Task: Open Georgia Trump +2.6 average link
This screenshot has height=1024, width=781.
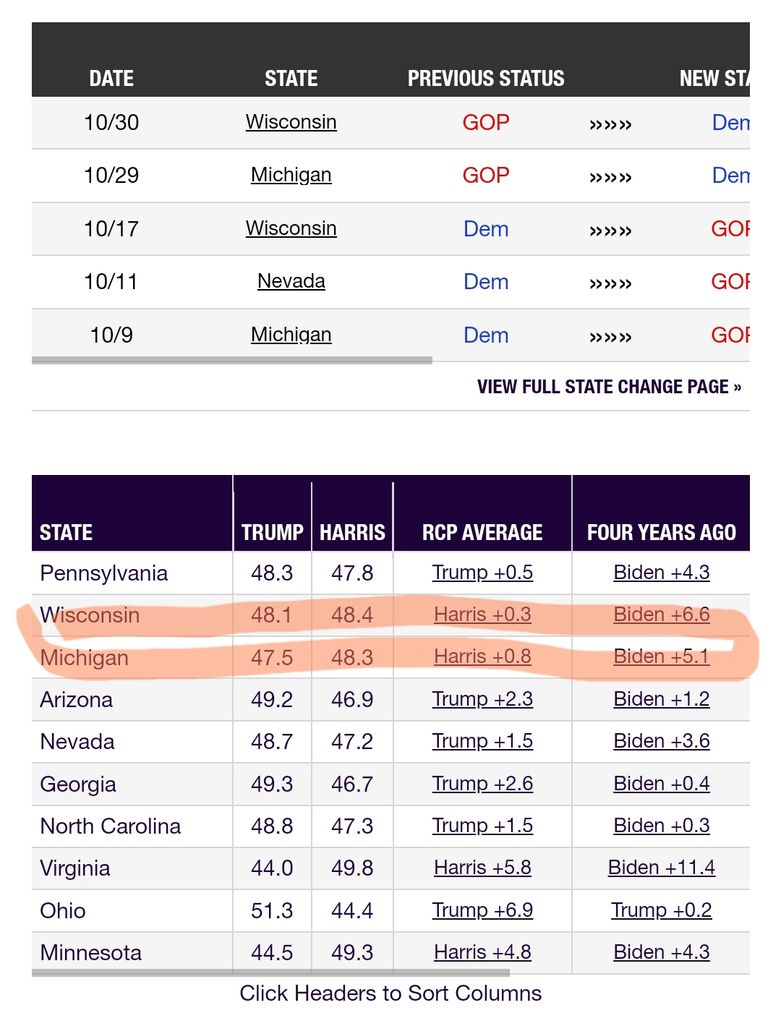Action: [x=482, y=784]
